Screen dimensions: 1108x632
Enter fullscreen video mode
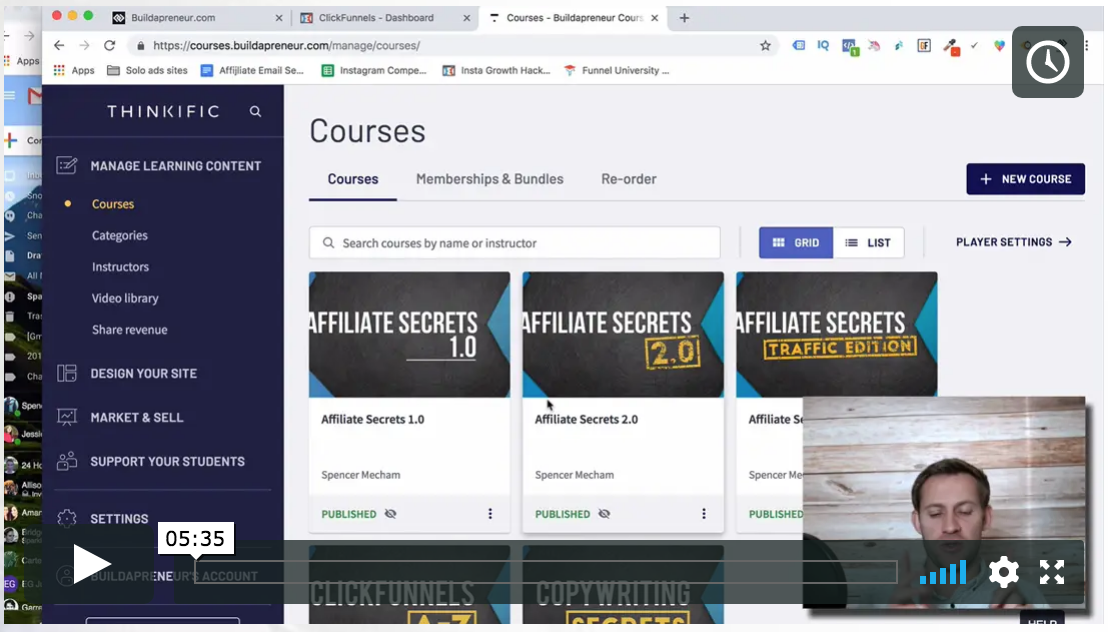pyautogui.click(x=1051, y=572)
